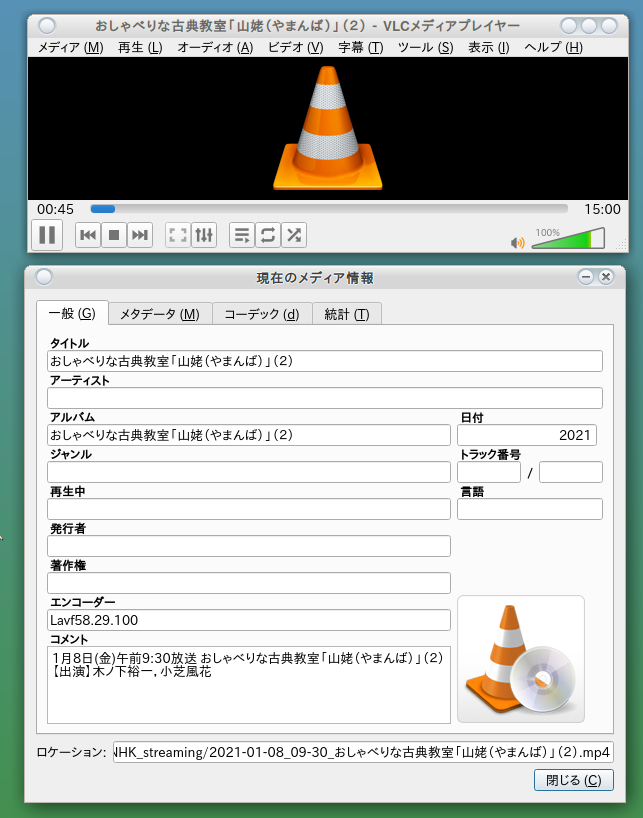643x818 pixels.
Task: Select the 一般 (G) tab
Action: (72, 313)
